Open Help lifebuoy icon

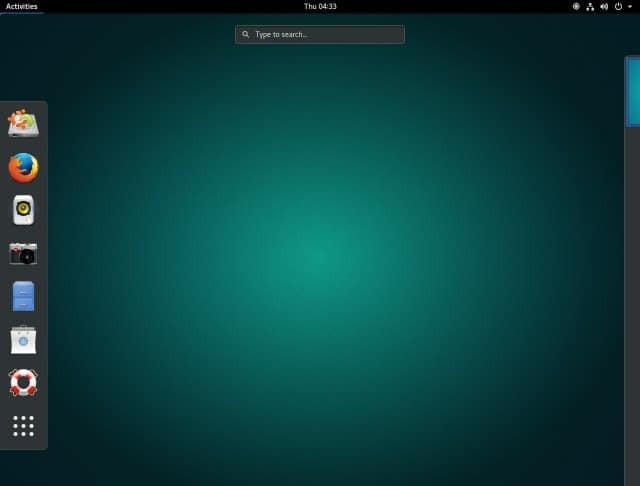[23, 383]
